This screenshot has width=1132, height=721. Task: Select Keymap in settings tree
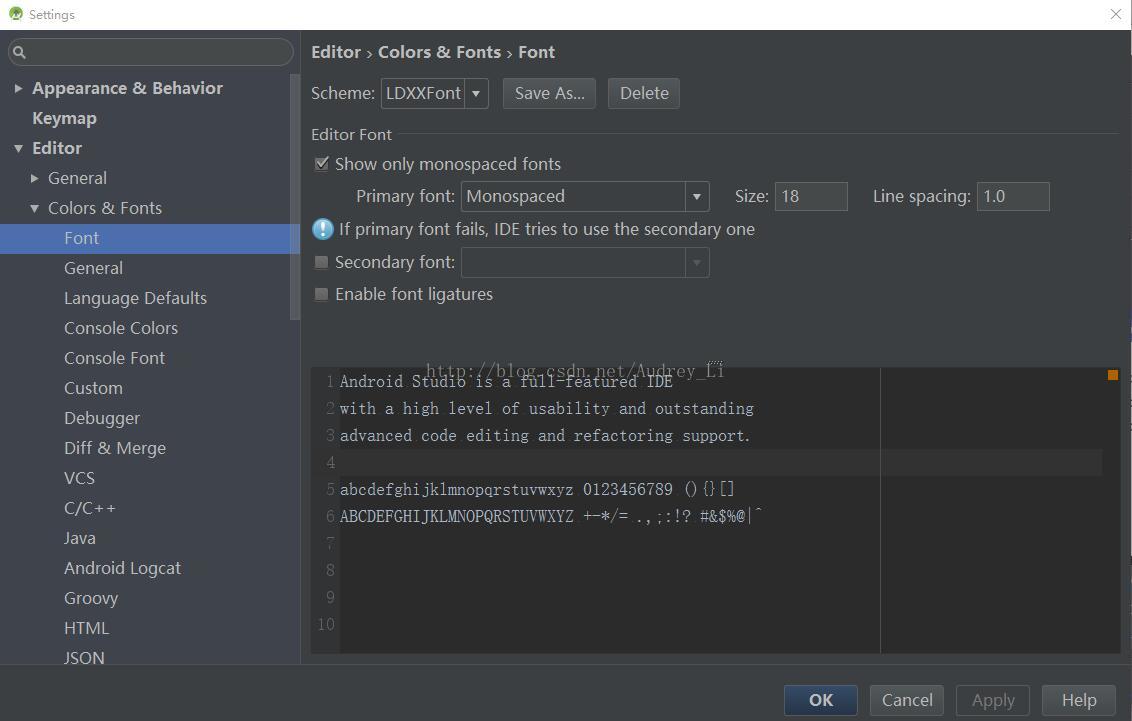pyautogui.click(x=64, y=118)
